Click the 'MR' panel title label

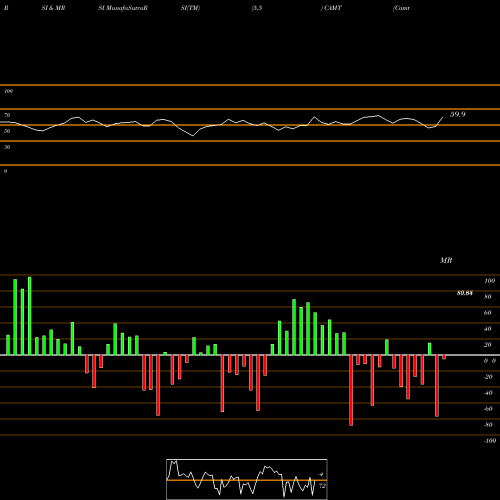(446, 260)
